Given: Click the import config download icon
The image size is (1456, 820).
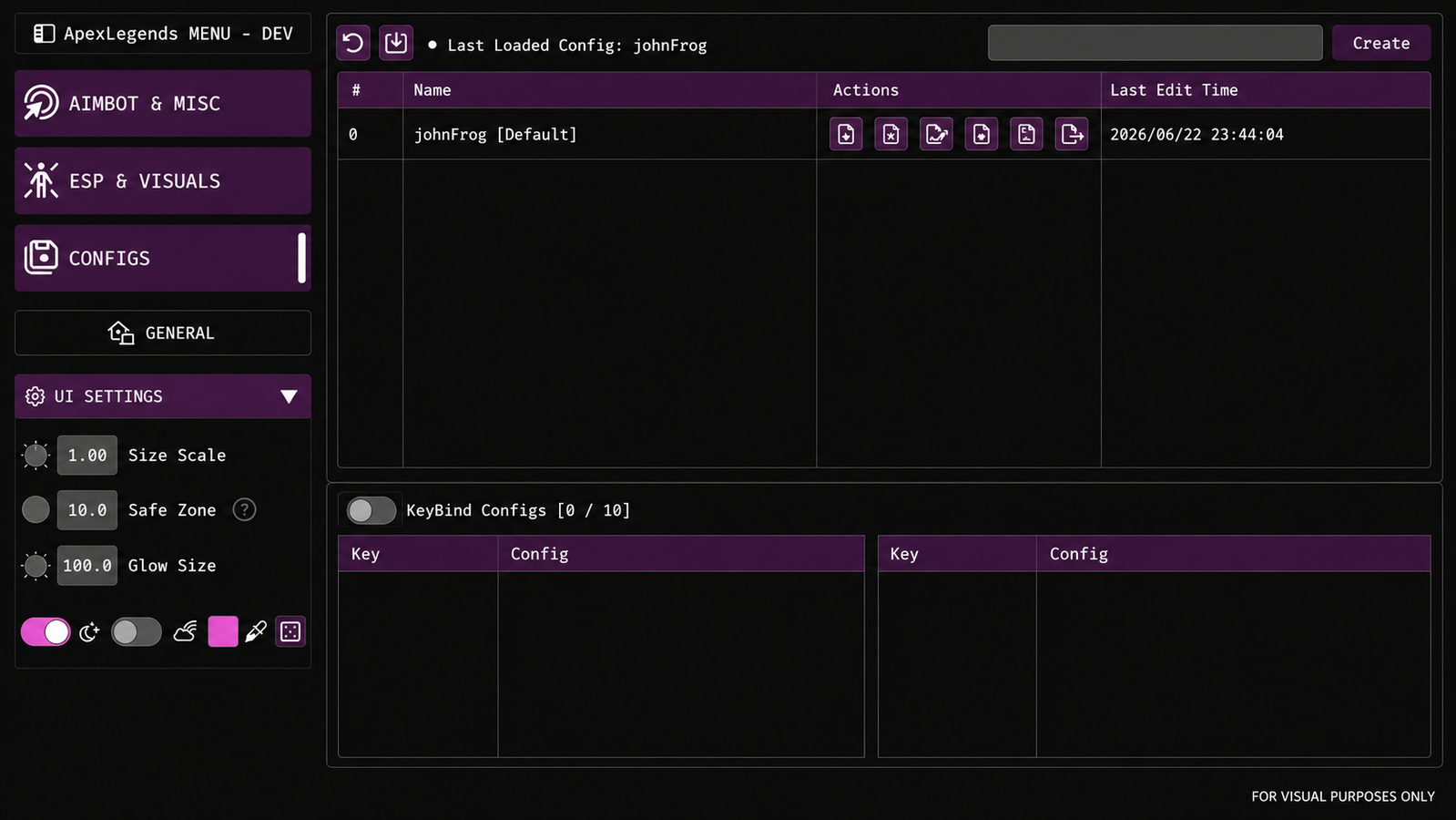Looking at the screenshot, I should [x=396, y=43].
